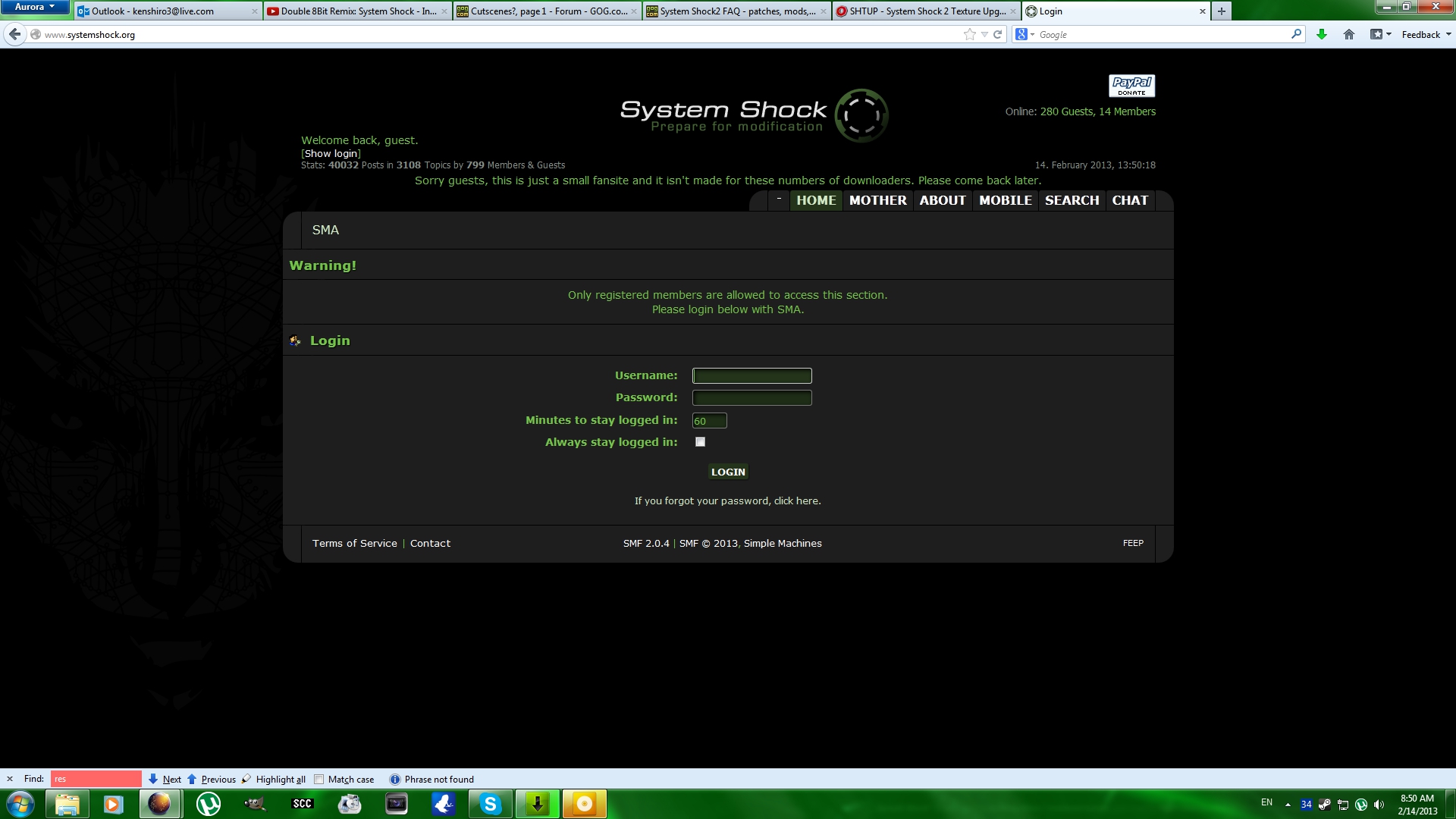Image resolution: width=1456 pixels, height=819 pixels.
Task: Click the address bar URL field
Action: click(500, 34)
